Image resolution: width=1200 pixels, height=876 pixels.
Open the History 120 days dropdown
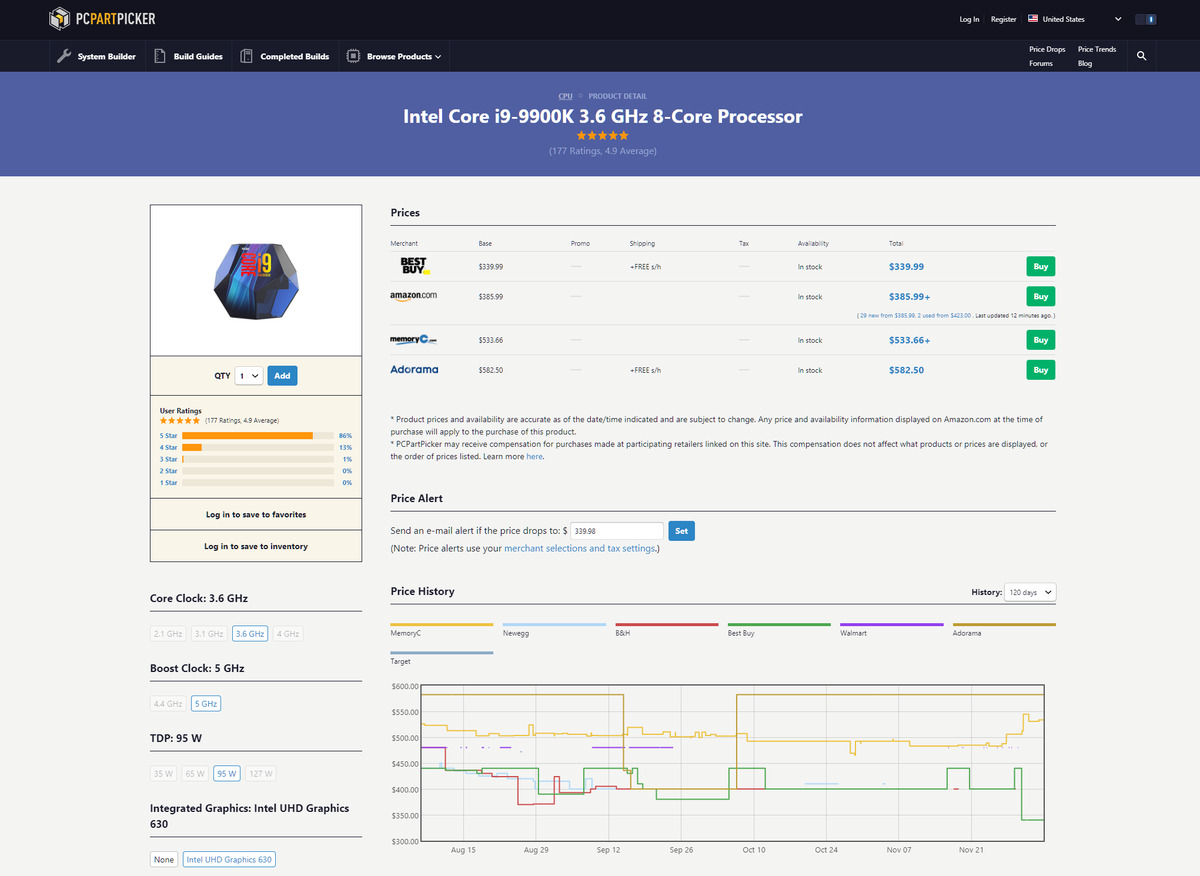[x=1030, y=592]
